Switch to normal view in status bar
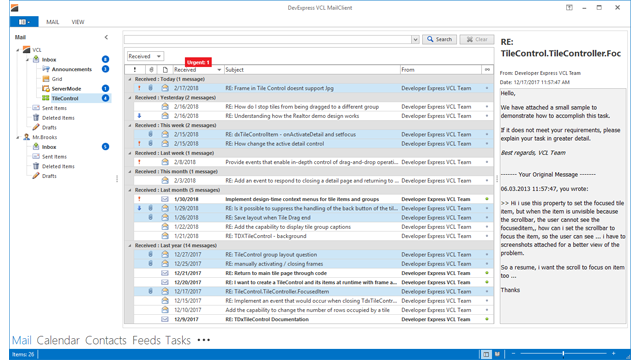The image size is (640, 360). pyautogui.click(x=485, y=354)
